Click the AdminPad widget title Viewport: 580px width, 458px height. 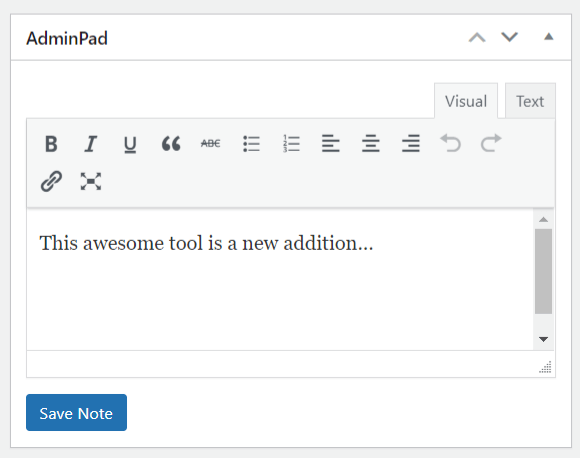tap(67, 38)
